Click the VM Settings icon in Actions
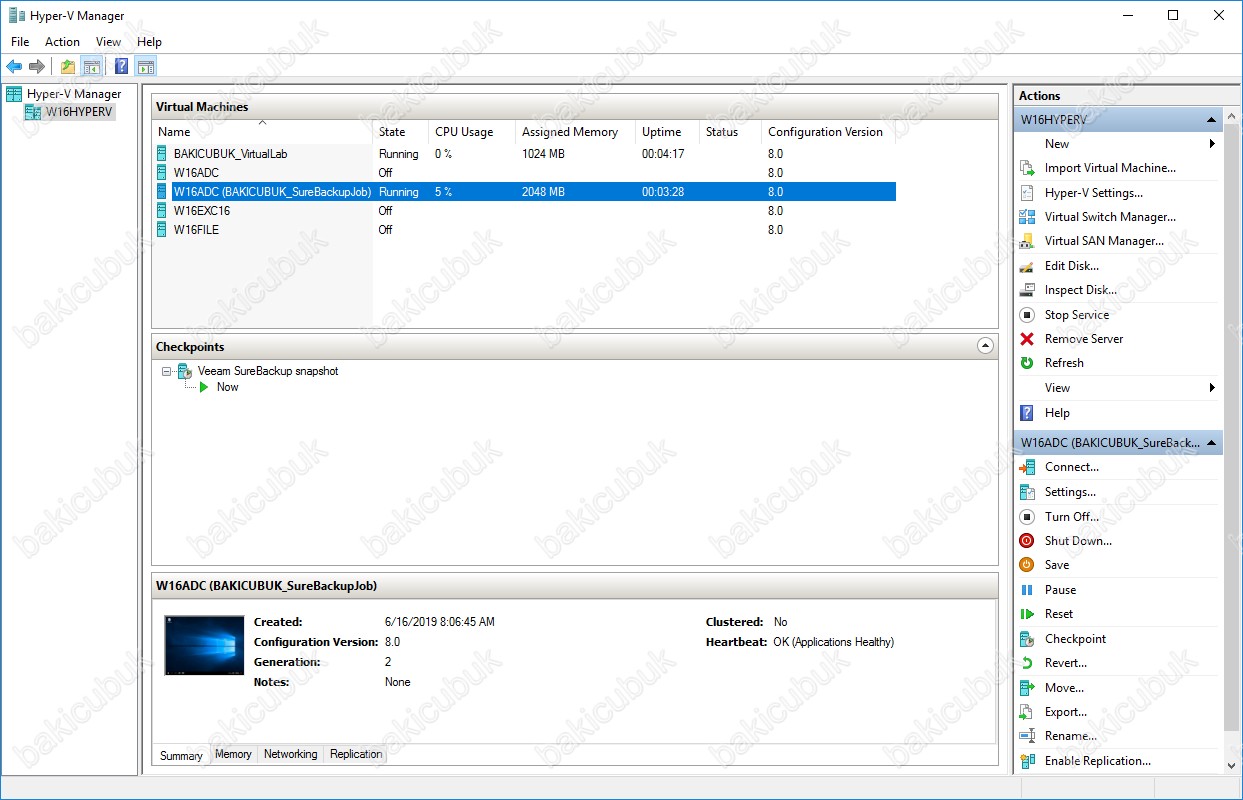 pyautogui.click(x=1026, y=492)
